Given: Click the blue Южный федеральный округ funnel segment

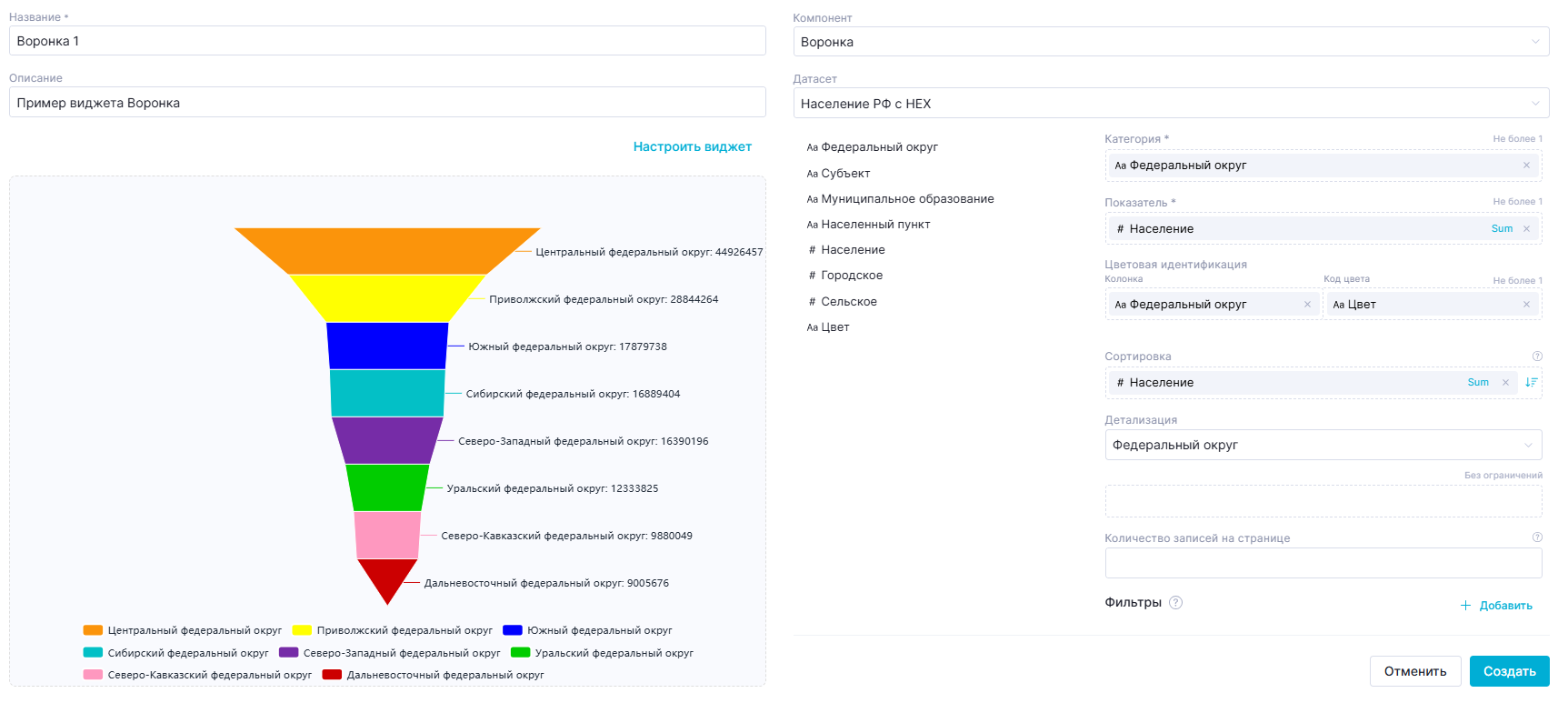Looking at the screenshot, I should coord(387,346).
